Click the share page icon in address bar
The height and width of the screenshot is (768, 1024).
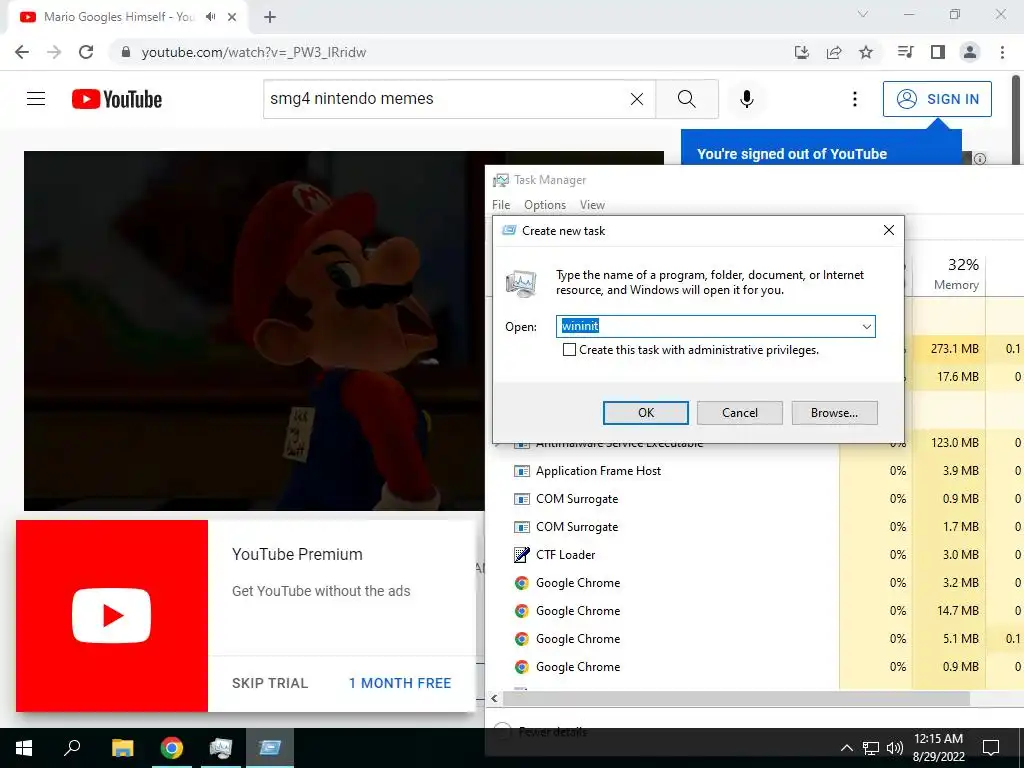click(x=834, y=52)
